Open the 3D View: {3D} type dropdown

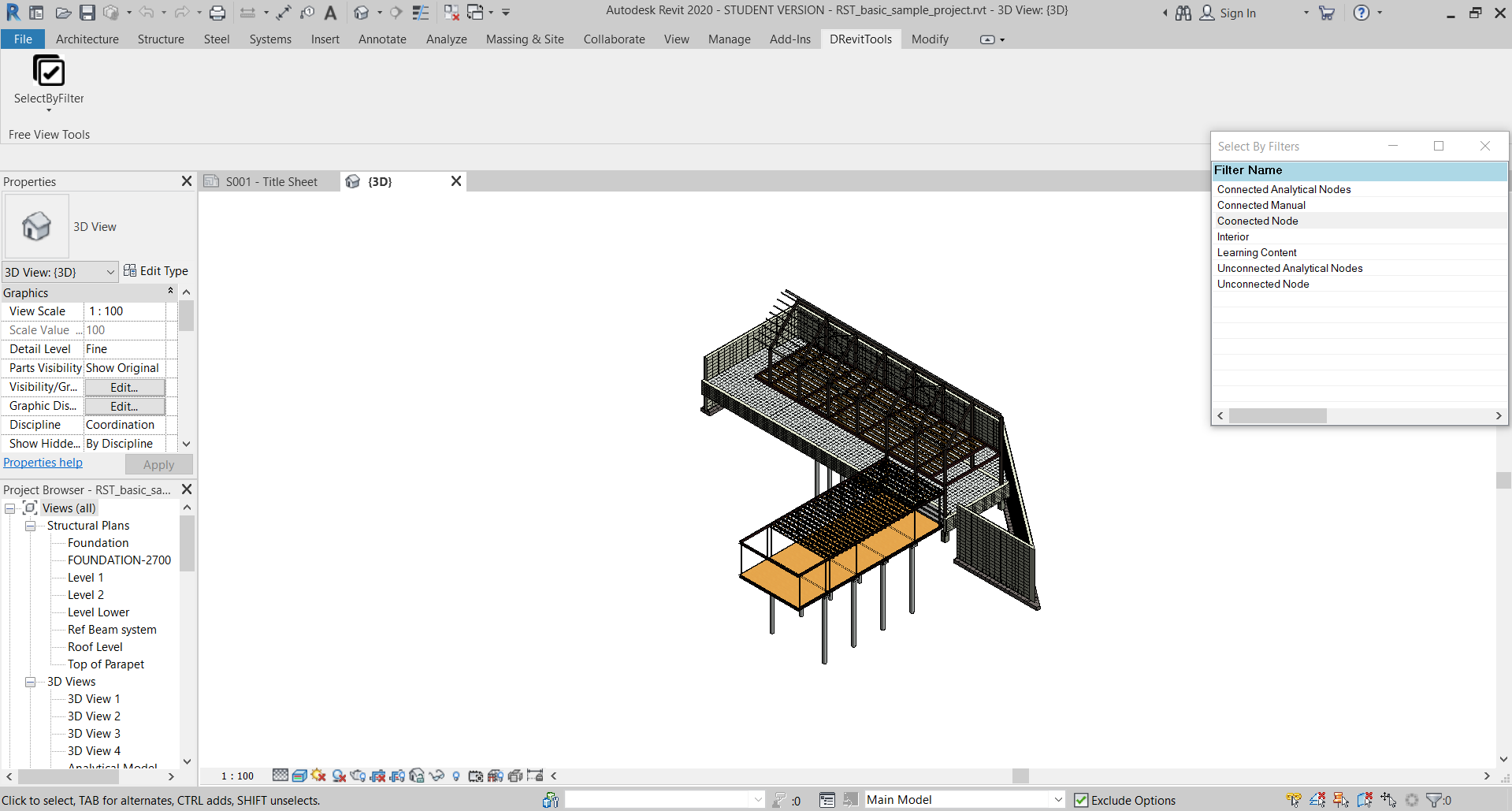tap(110, 272)
